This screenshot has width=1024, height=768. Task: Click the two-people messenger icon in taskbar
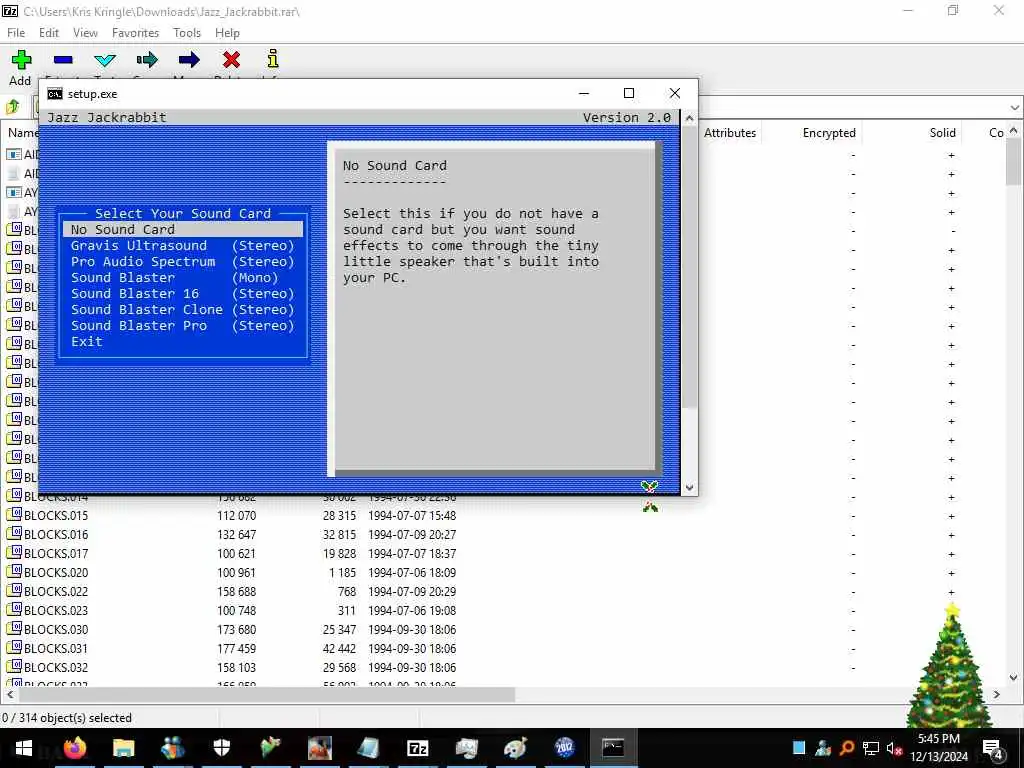(172, 748)
